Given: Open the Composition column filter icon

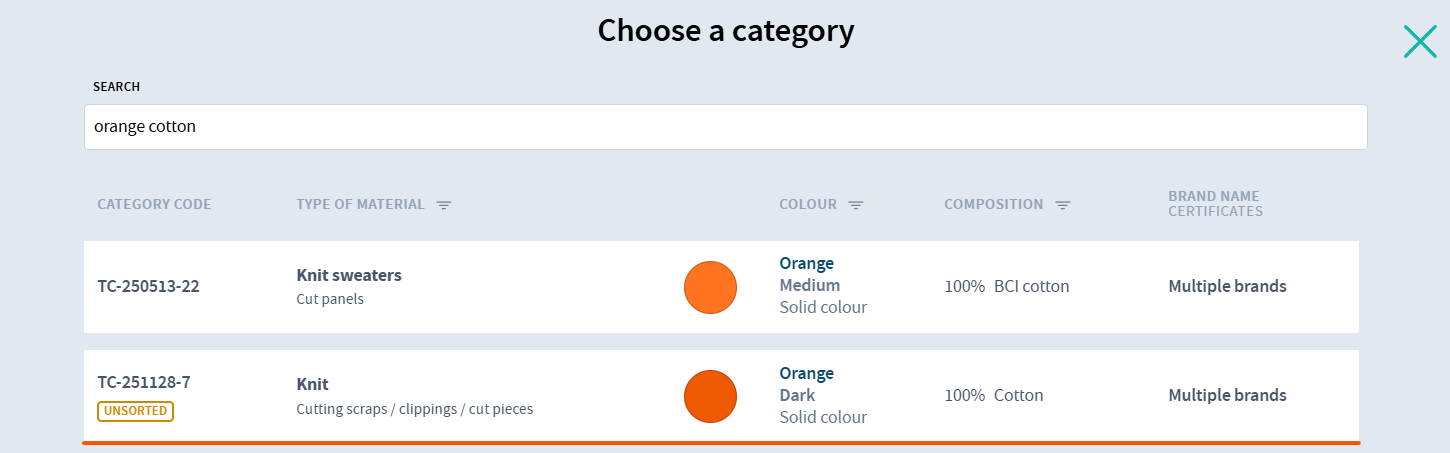Looking at the screenshot, I should click(1063, 205).
